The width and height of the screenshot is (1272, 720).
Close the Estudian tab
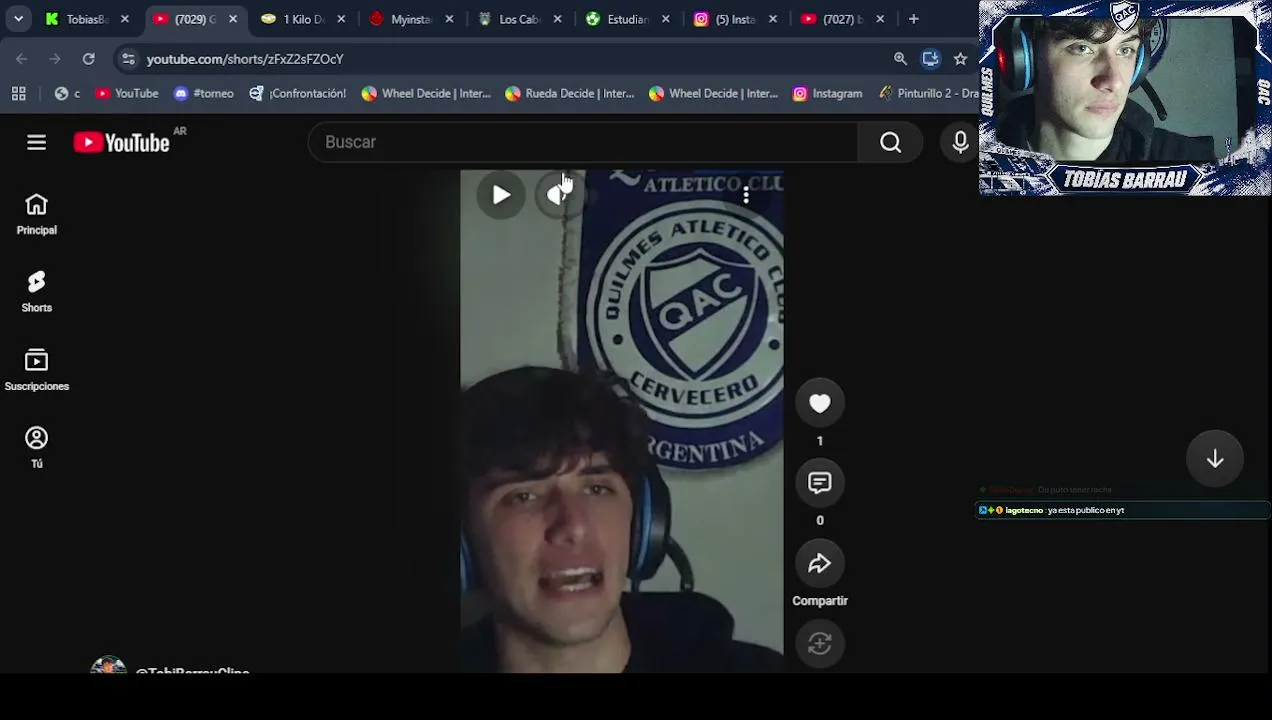pyautogui.click(x=665, y=19)
